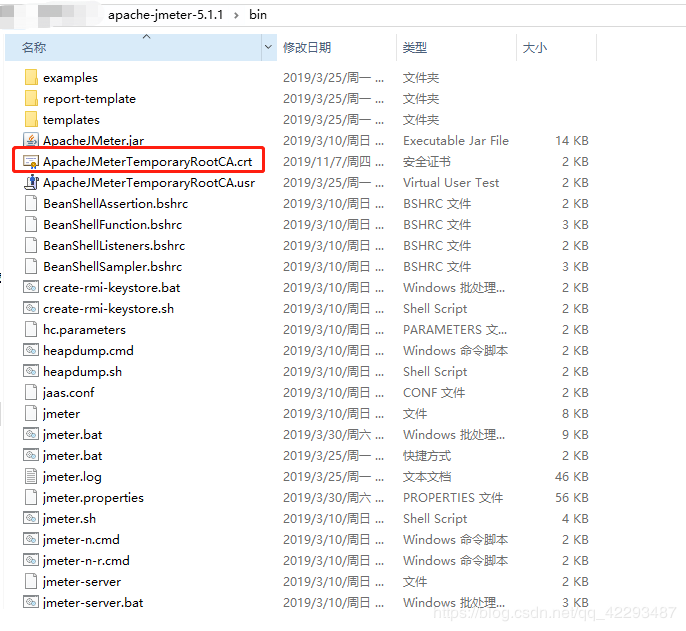The width and height of the screenshot is (686, 631).
Task: Click the hc.parameters file icon
Action: 31,330
